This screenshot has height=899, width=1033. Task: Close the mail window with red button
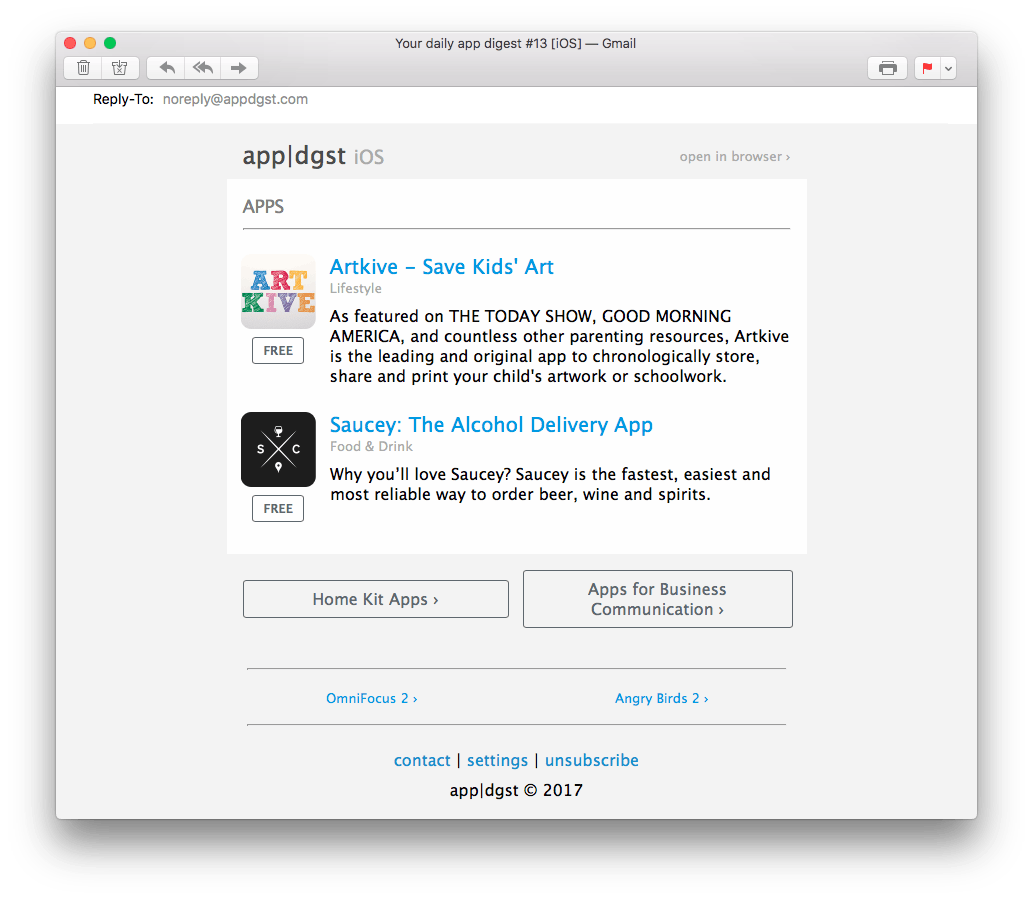70,43
